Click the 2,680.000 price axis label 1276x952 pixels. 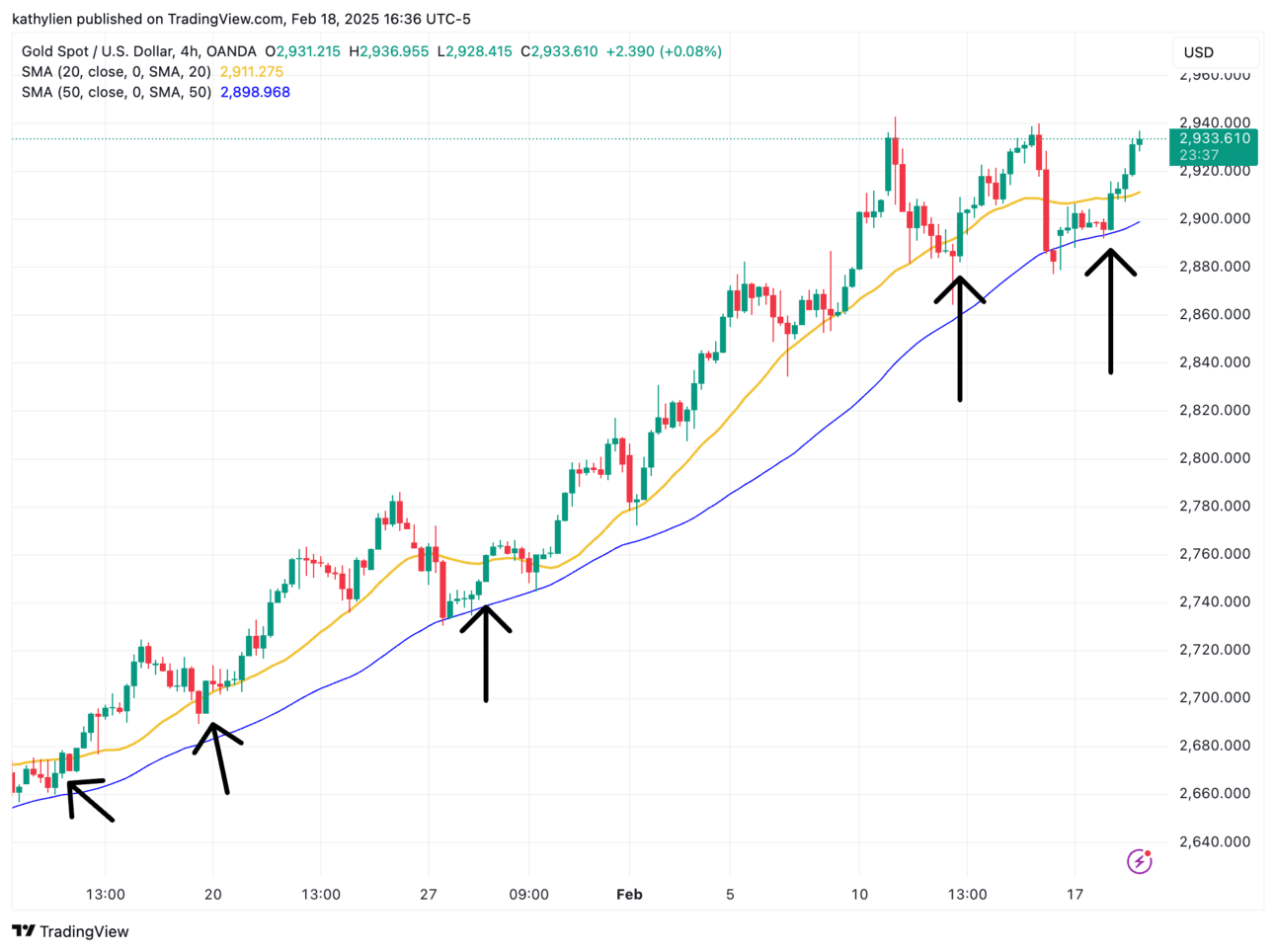coord(1215,746)
